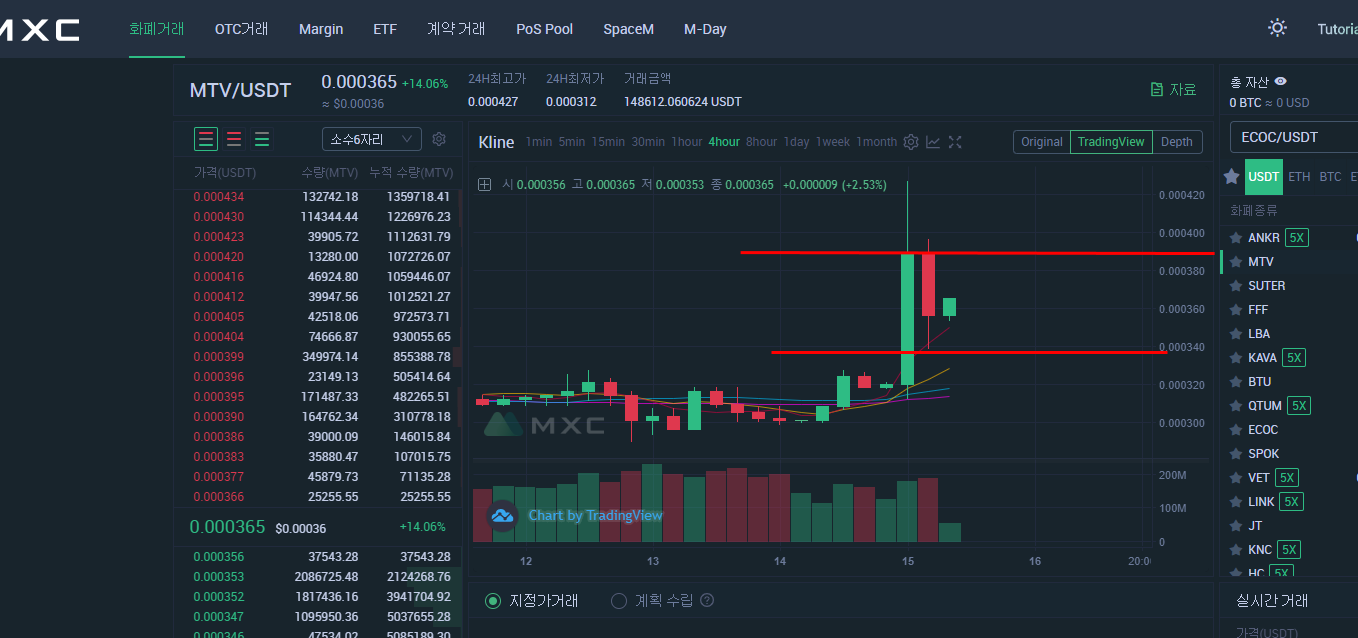This screenshot has height=638, width=1358.
Task: Expand Kline chart to fullscreen
Action: (x=955, y=142)
